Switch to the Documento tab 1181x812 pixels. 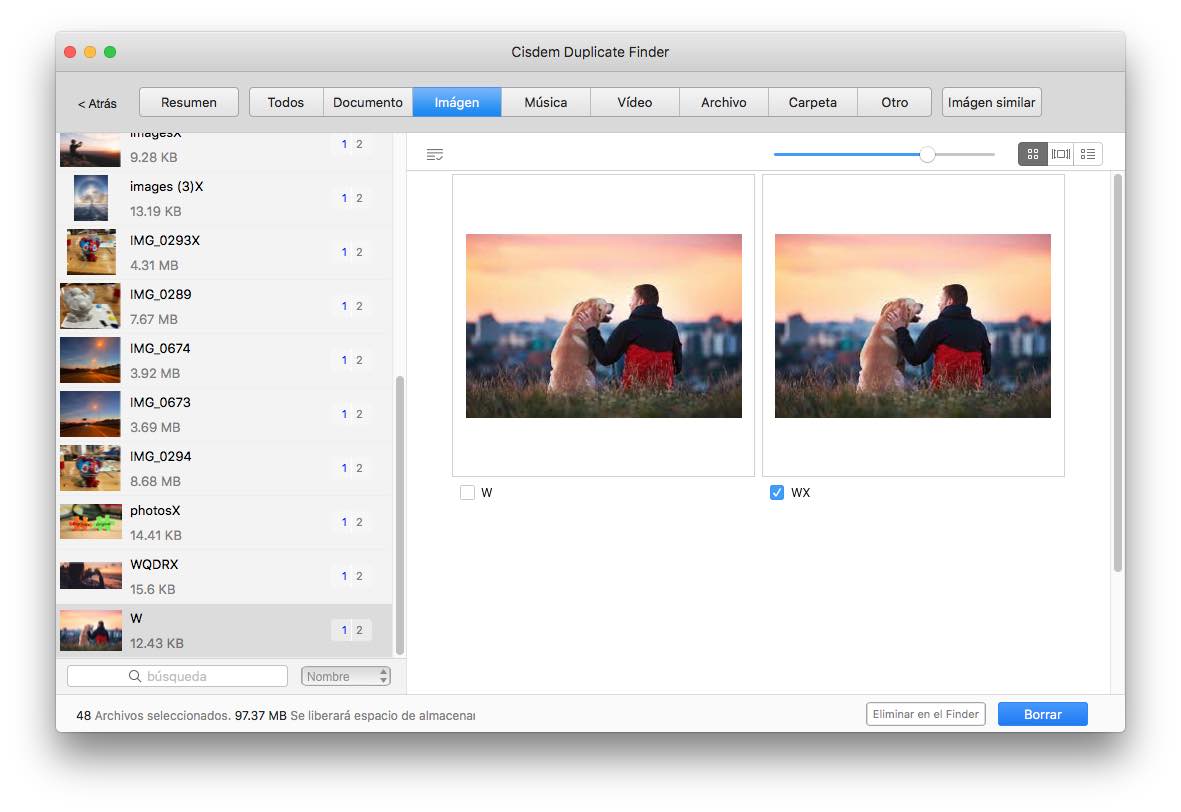pos(368,101)
